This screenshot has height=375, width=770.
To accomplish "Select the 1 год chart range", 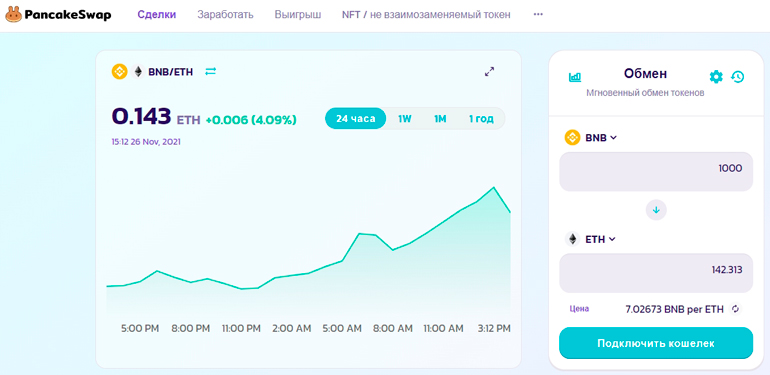I will [x=481, y=118].
